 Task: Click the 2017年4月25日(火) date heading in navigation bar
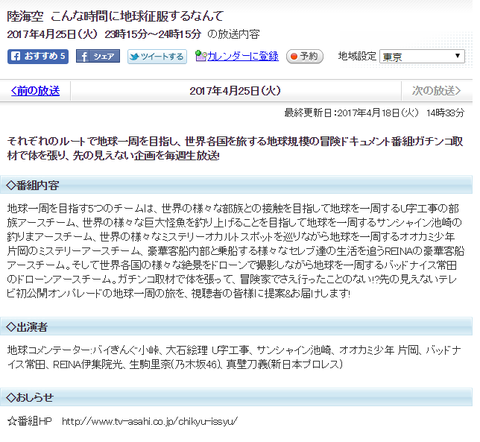tap(235, 91)
